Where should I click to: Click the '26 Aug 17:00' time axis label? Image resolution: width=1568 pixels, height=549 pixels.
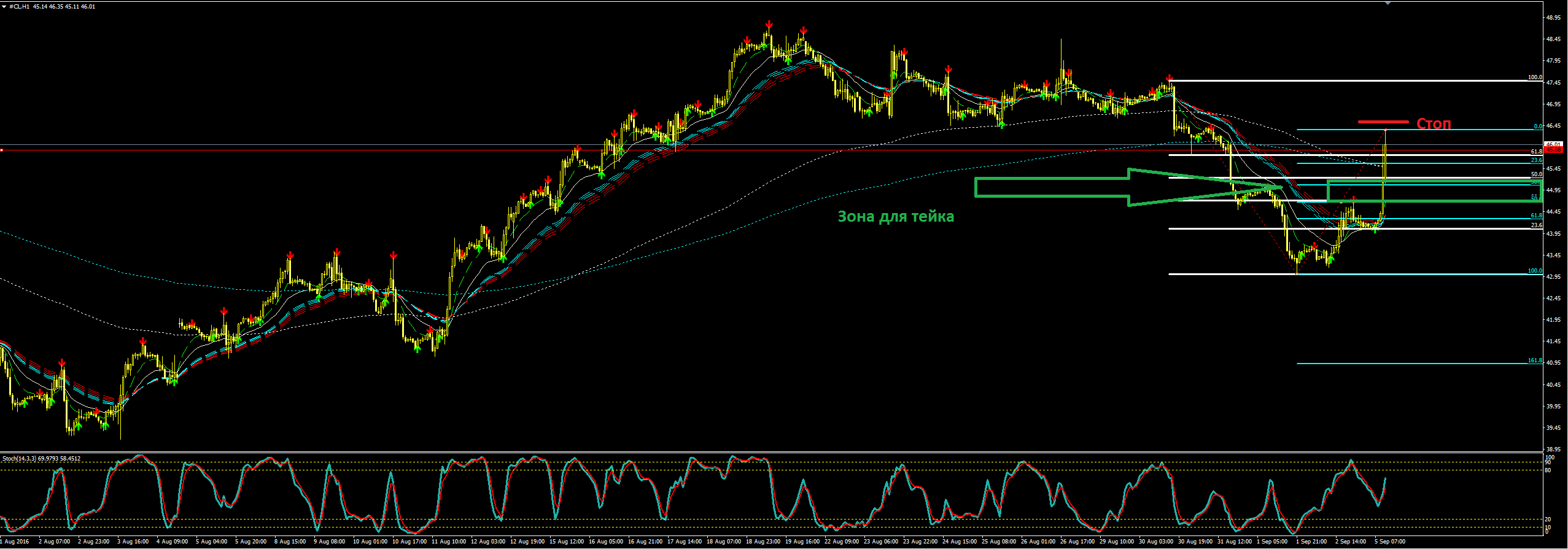click(1077, 542)
